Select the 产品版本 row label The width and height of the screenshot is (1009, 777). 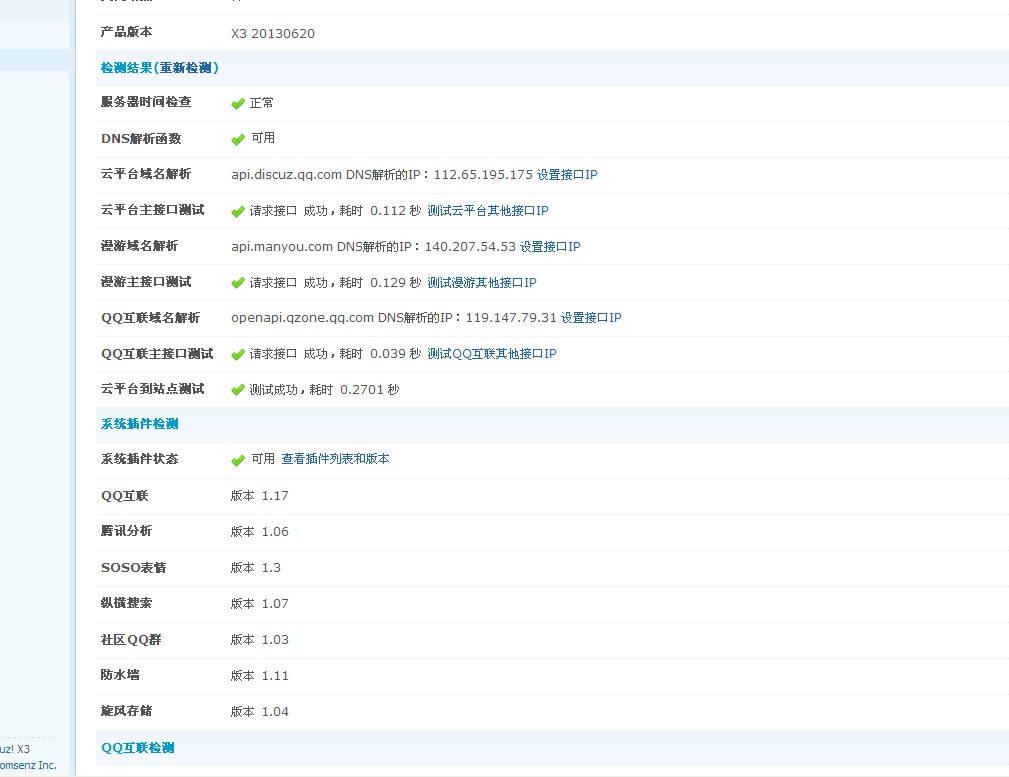[x=127, y=32]
